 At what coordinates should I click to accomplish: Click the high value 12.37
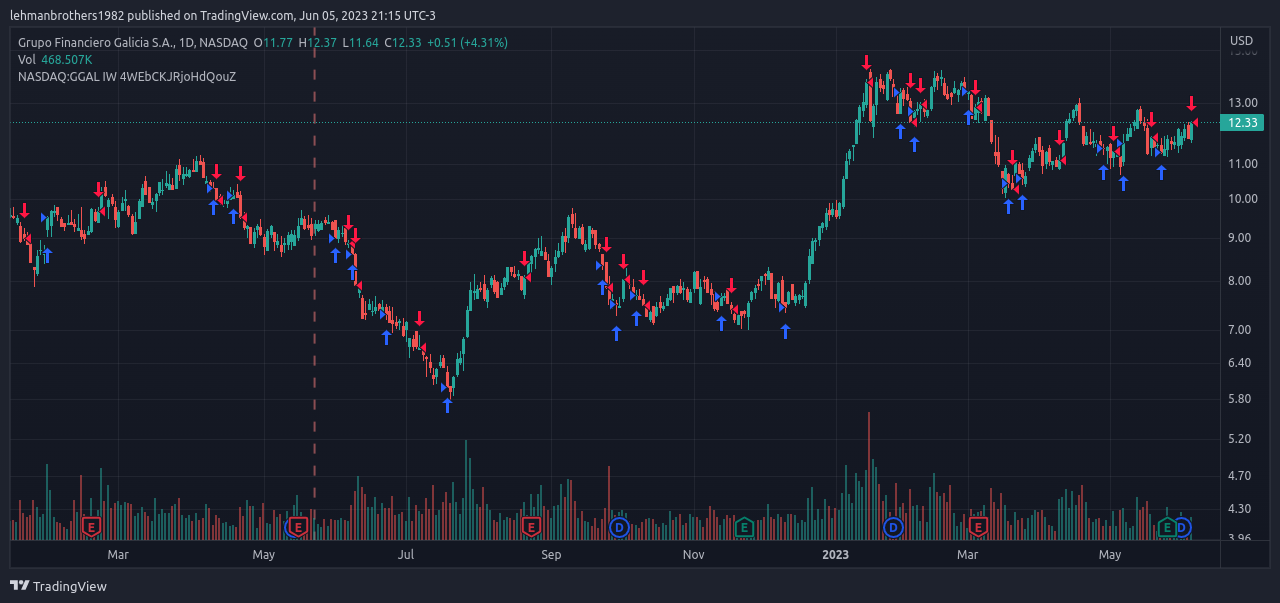click(x=322, y=43)
